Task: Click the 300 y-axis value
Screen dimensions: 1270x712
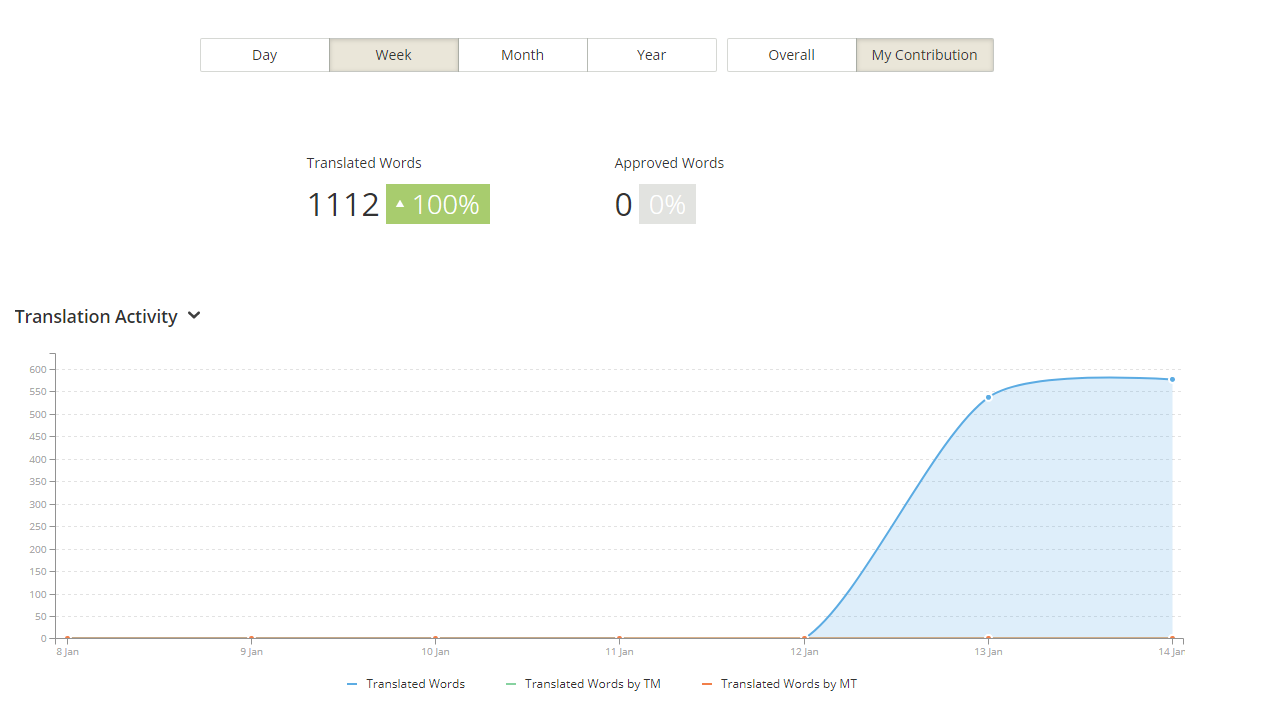Action: coord(38,504)
